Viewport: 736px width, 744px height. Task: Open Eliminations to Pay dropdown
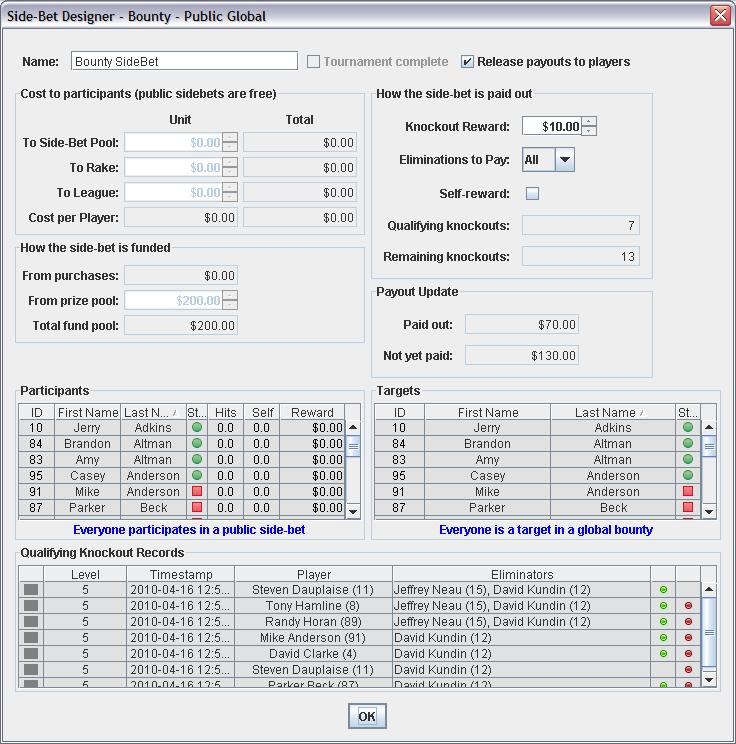[564, 159]
